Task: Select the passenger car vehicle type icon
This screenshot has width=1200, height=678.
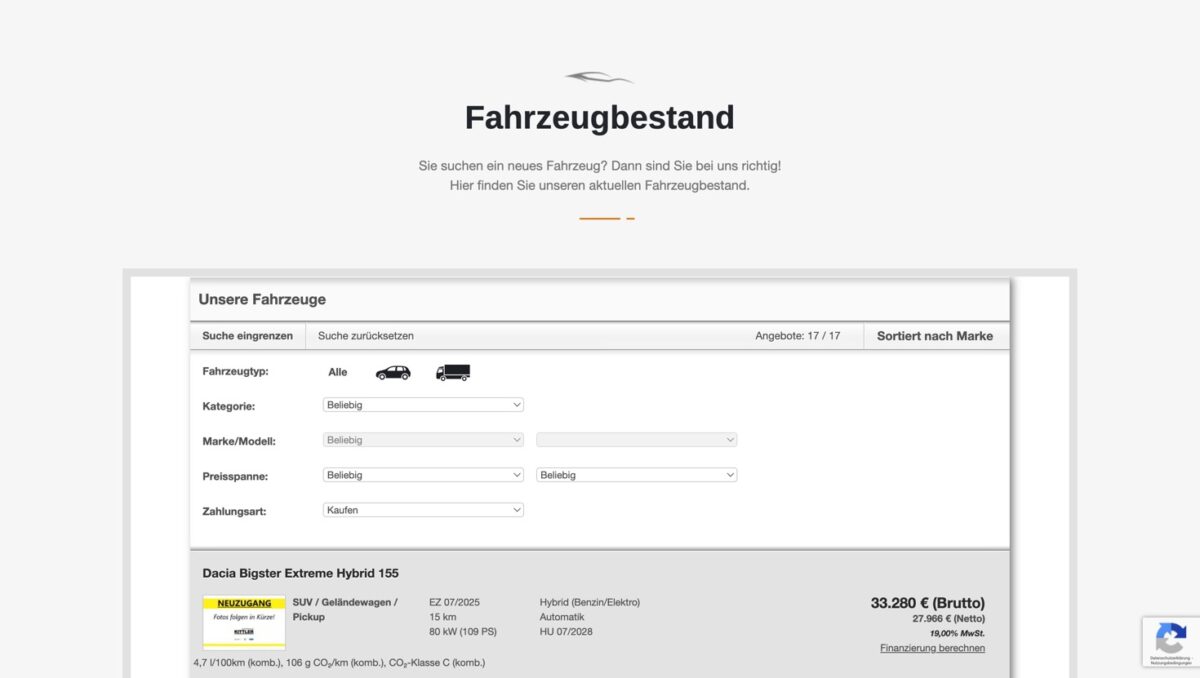Action: [x=393, y=372]
